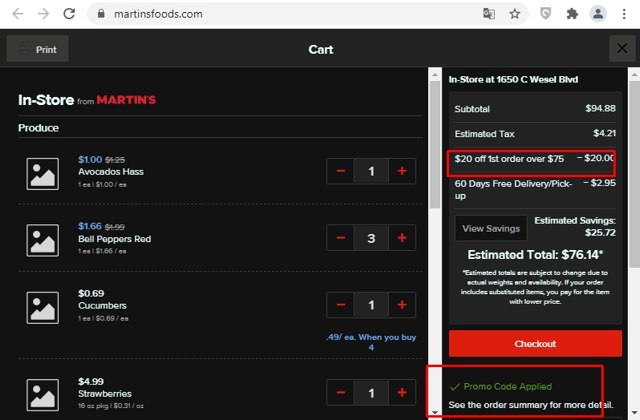Proceed with the red Checkout button

tap(535, 344)
